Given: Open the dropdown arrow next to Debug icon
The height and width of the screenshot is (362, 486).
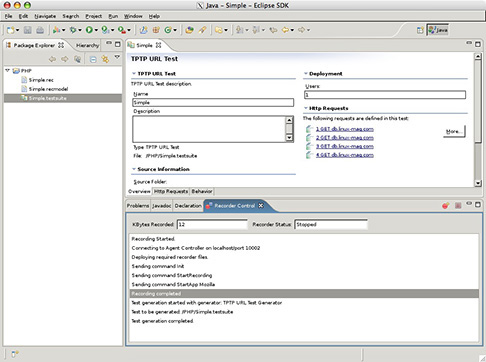Looking at the screenshot, I should pyautogui.click(x=80, y=30).
